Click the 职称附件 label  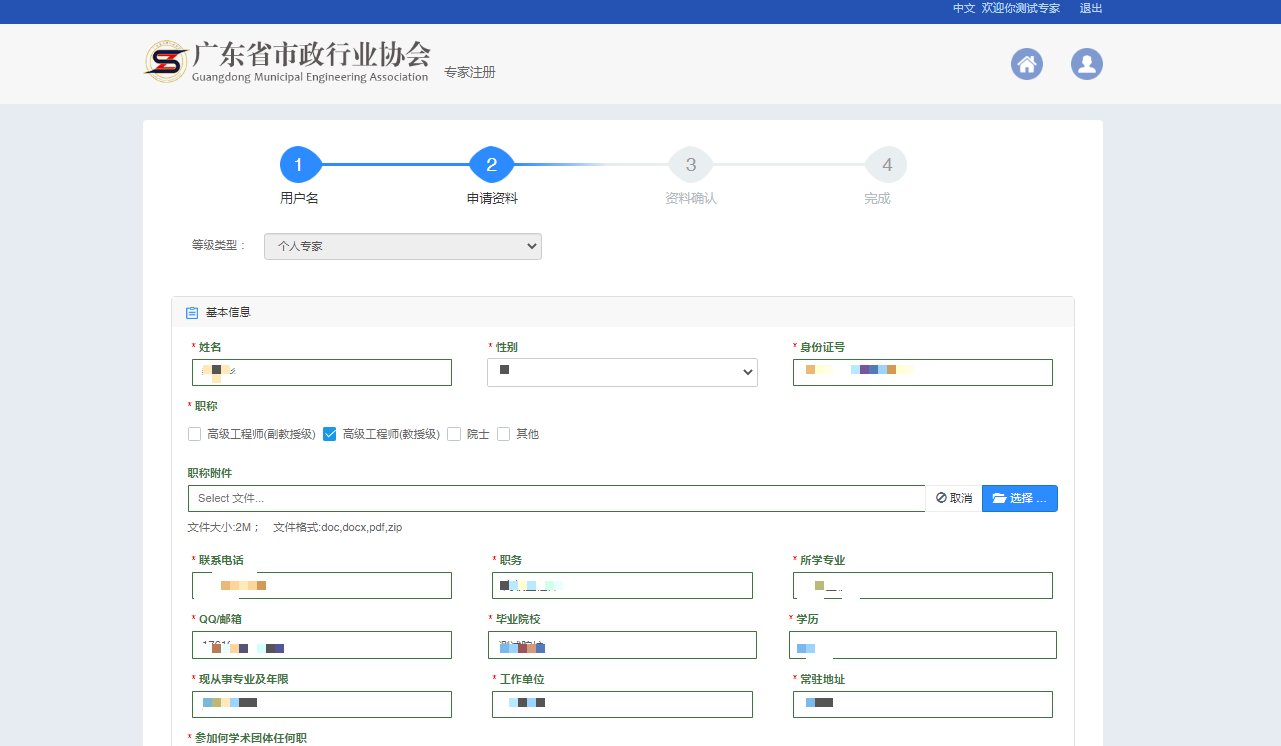tap(210, 473)
